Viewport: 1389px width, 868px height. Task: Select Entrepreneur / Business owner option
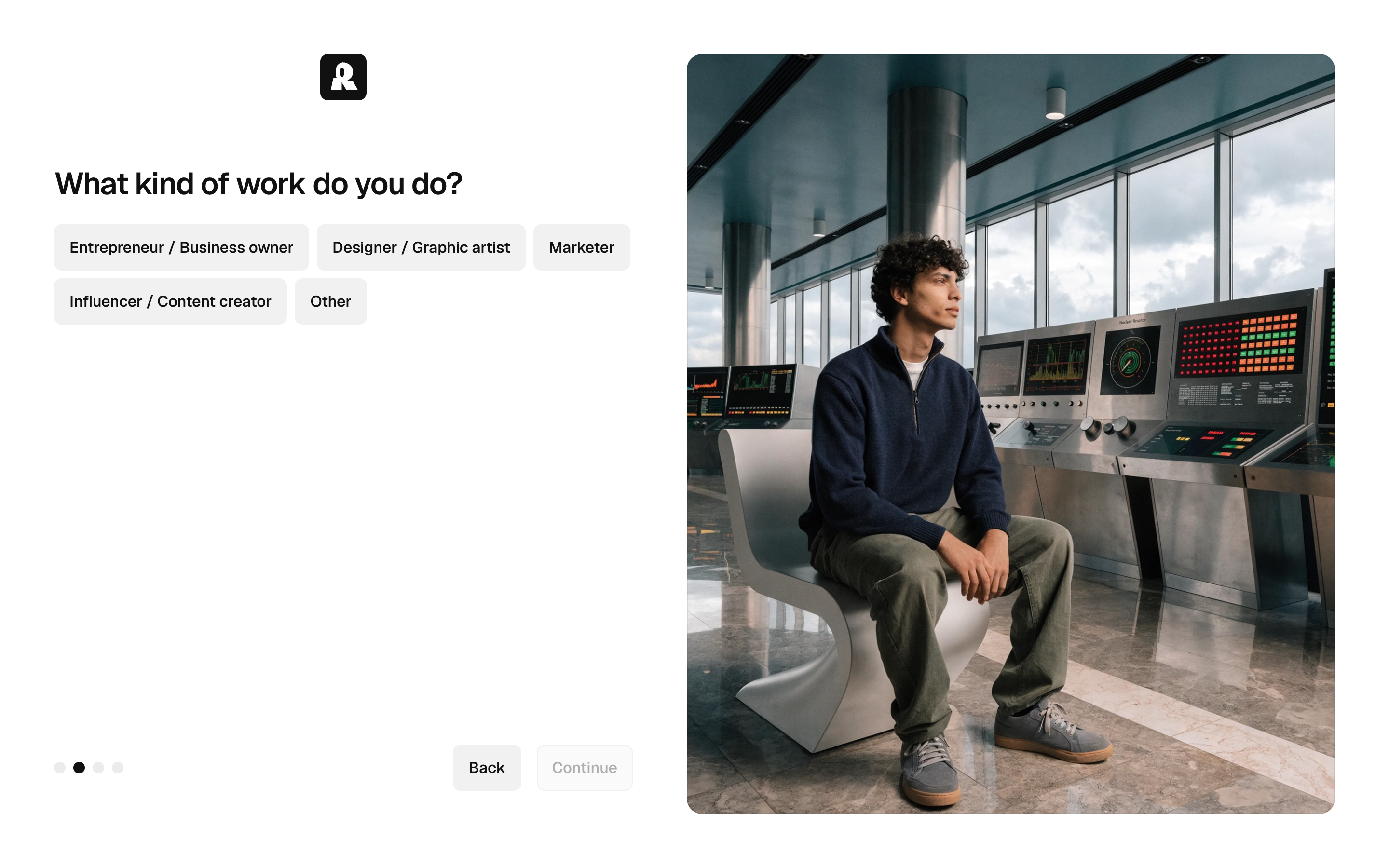coord(181,247)
